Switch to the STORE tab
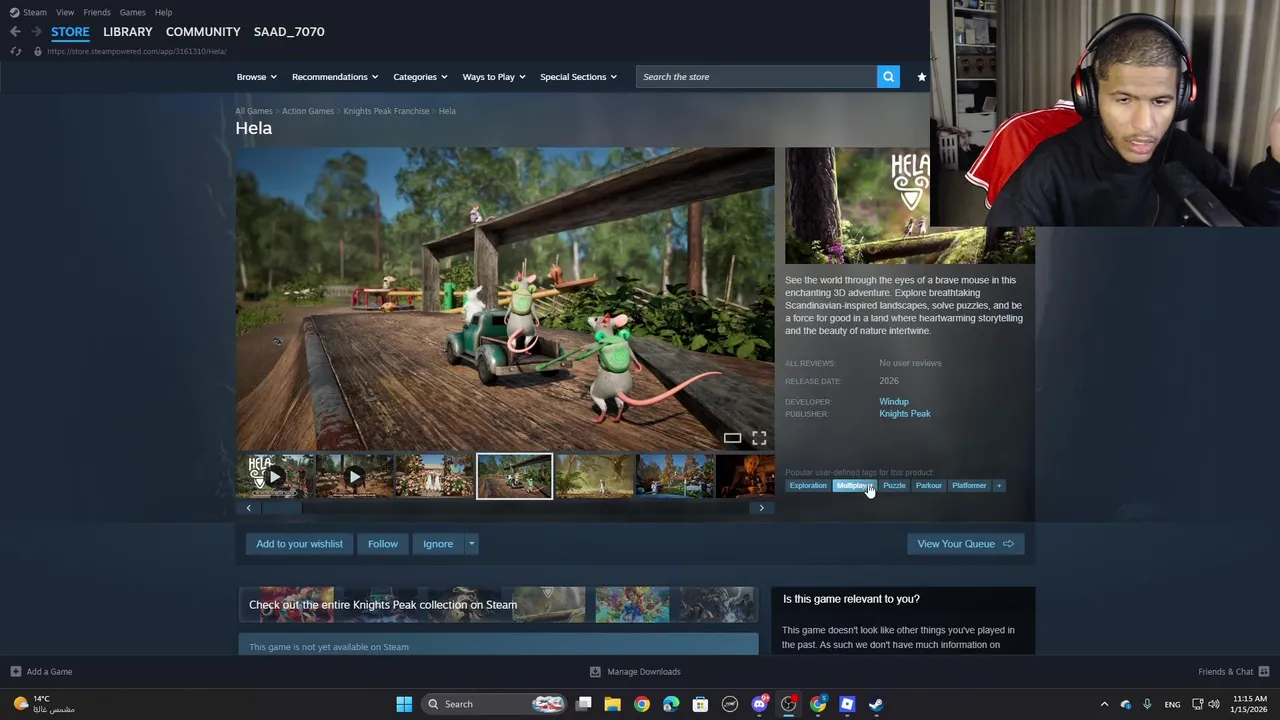This screenshot has height=720, width=1280. (x=70, y=32)
